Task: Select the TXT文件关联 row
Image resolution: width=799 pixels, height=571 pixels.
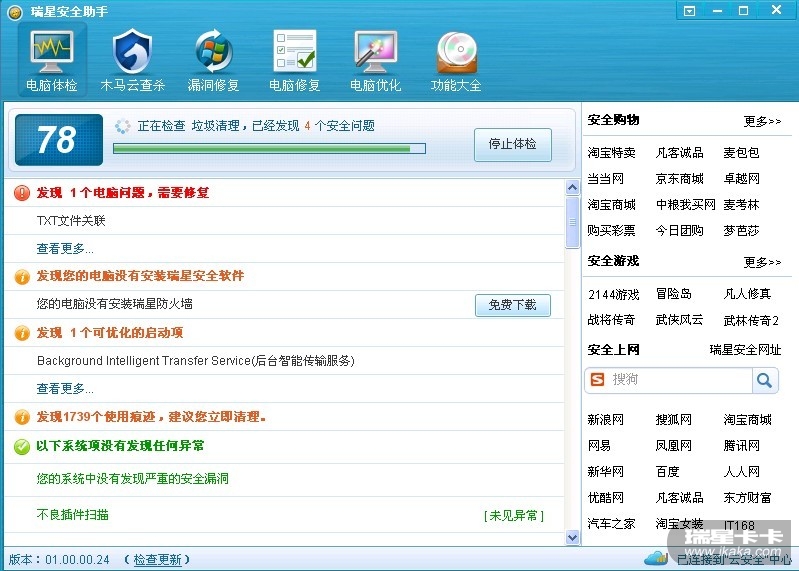Action: (x=284, y=221)
